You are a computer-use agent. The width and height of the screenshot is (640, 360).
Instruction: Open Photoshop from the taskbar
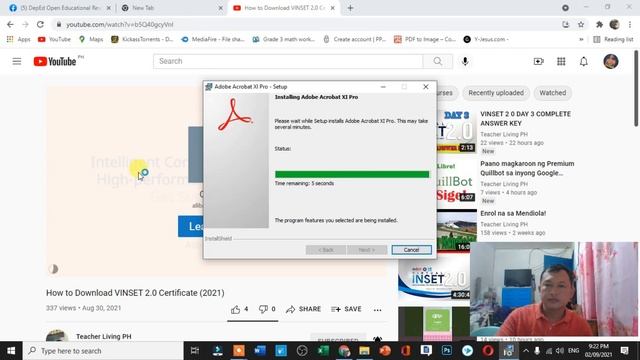pyautogui.click(x=447, y=351)
